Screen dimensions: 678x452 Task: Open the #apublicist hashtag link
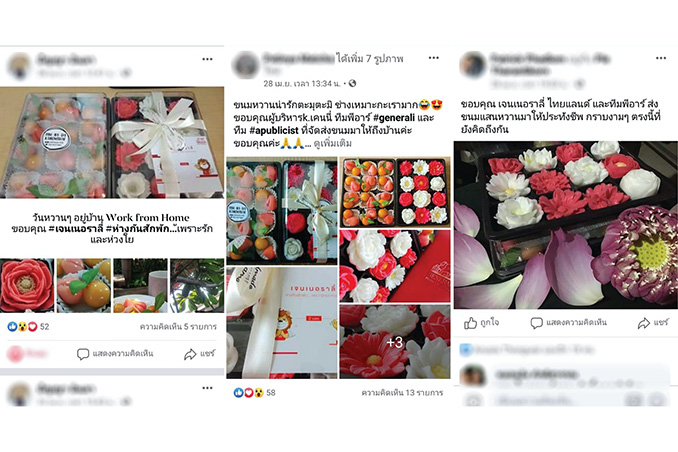[x=274, y=130]
